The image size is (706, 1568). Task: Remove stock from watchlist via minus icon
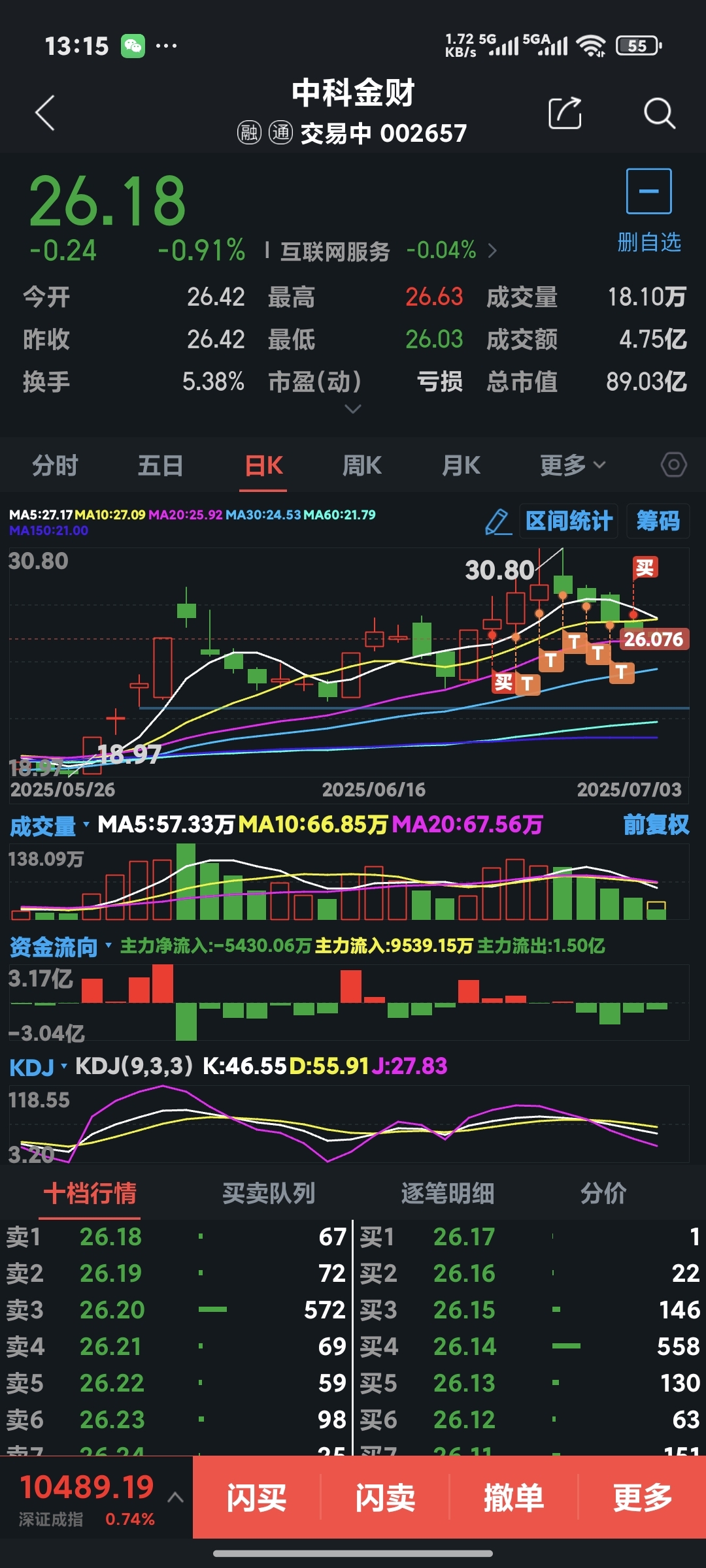(648, 191)
